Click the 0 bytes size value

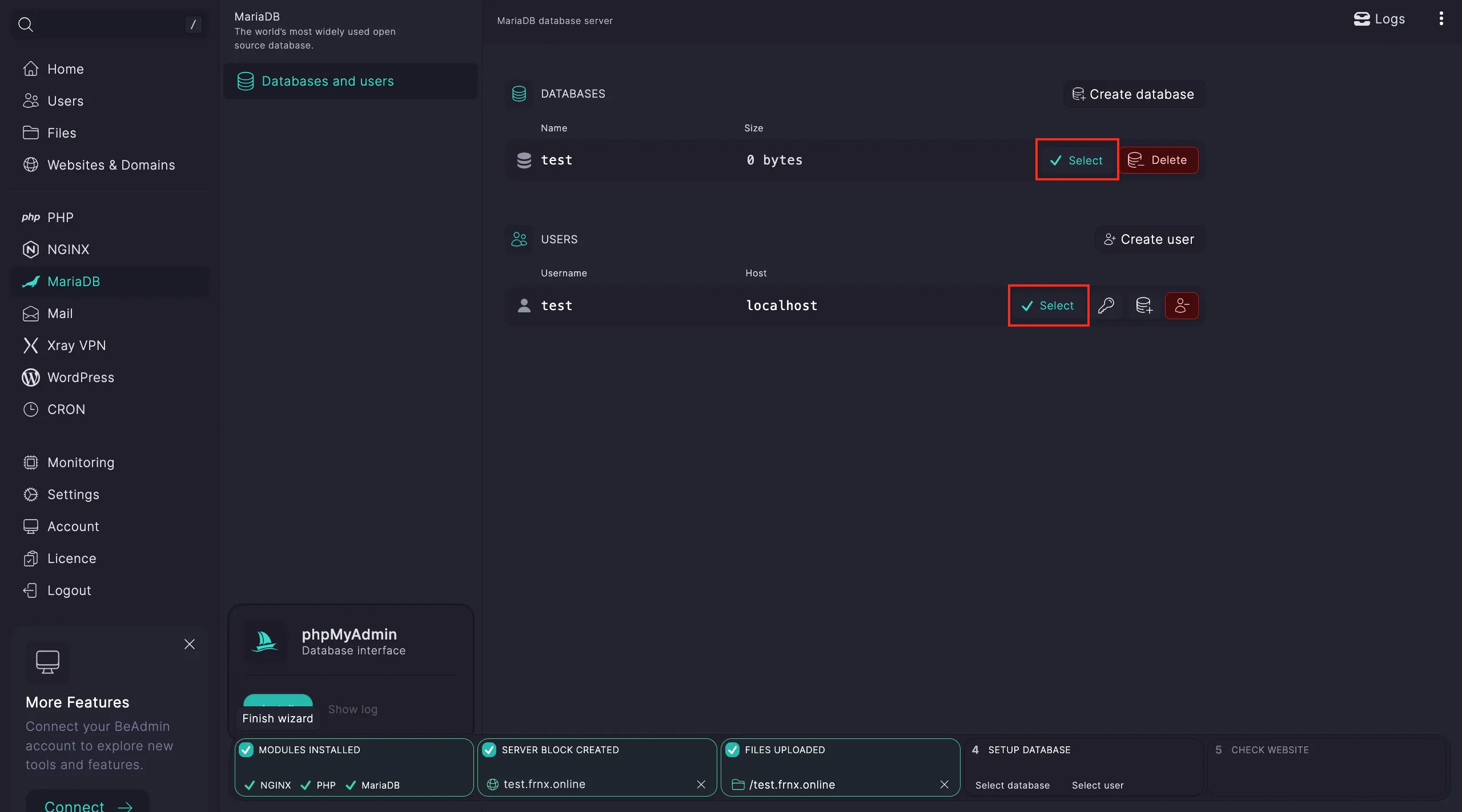coord(774,160)
